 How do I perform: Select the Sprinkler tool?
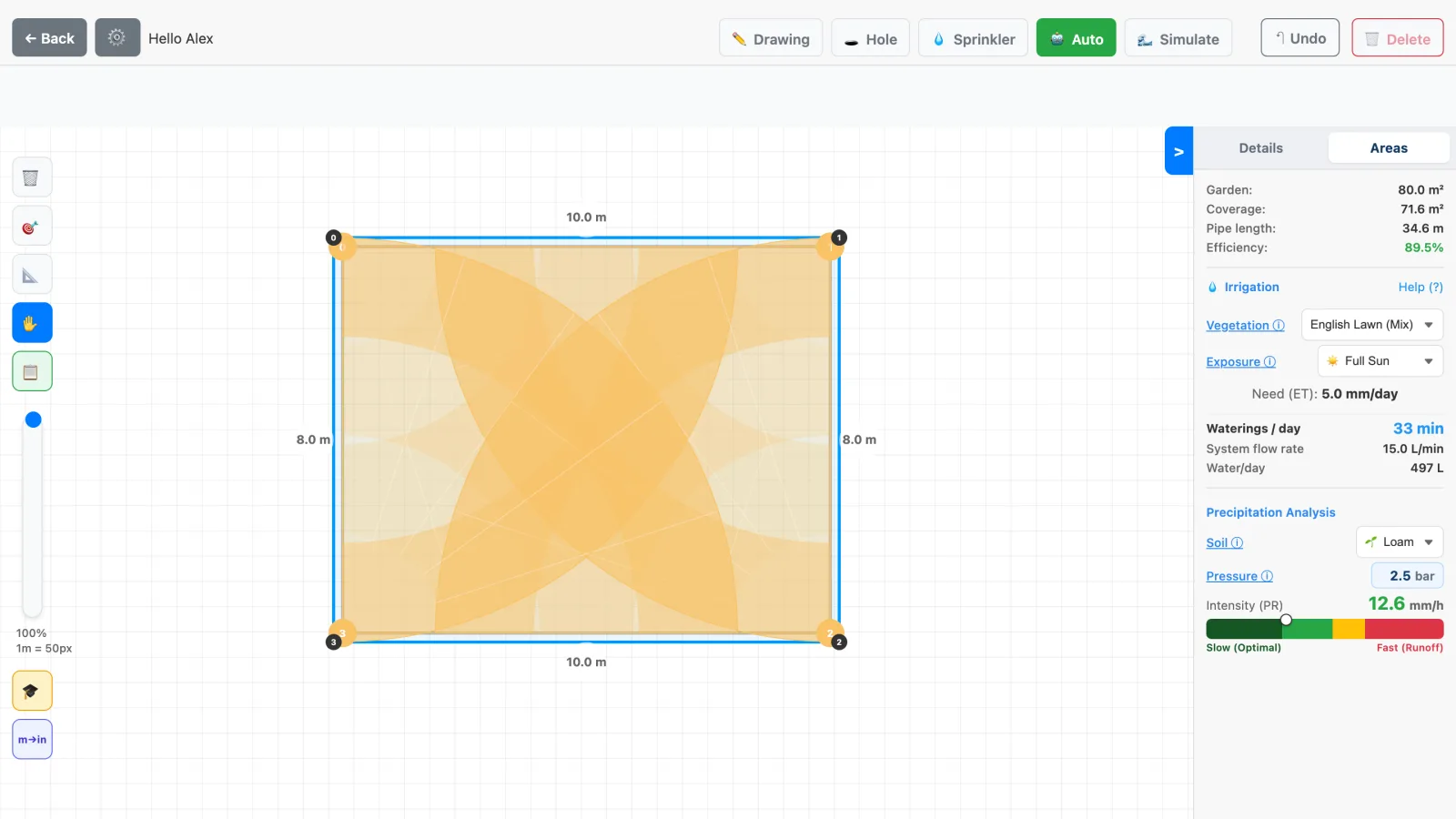pyautogui.click(x=973, y=38)
